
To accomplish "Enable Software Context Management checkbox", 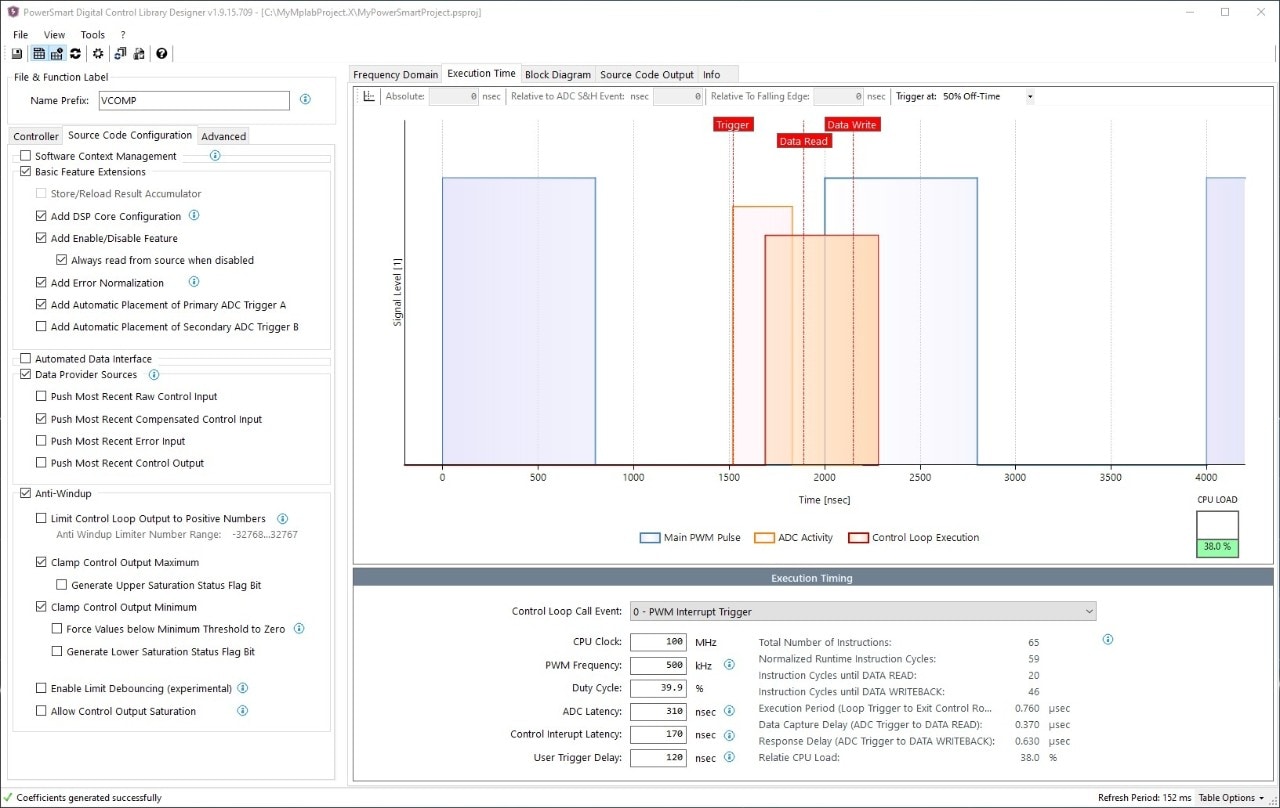I will (x=26, y=156).
